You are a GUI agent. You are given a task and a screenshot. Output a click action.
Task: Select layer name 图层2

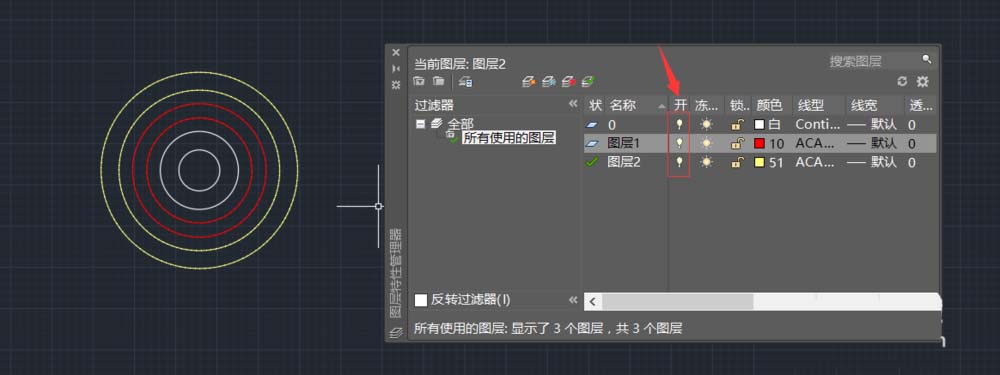coord(624,162)
